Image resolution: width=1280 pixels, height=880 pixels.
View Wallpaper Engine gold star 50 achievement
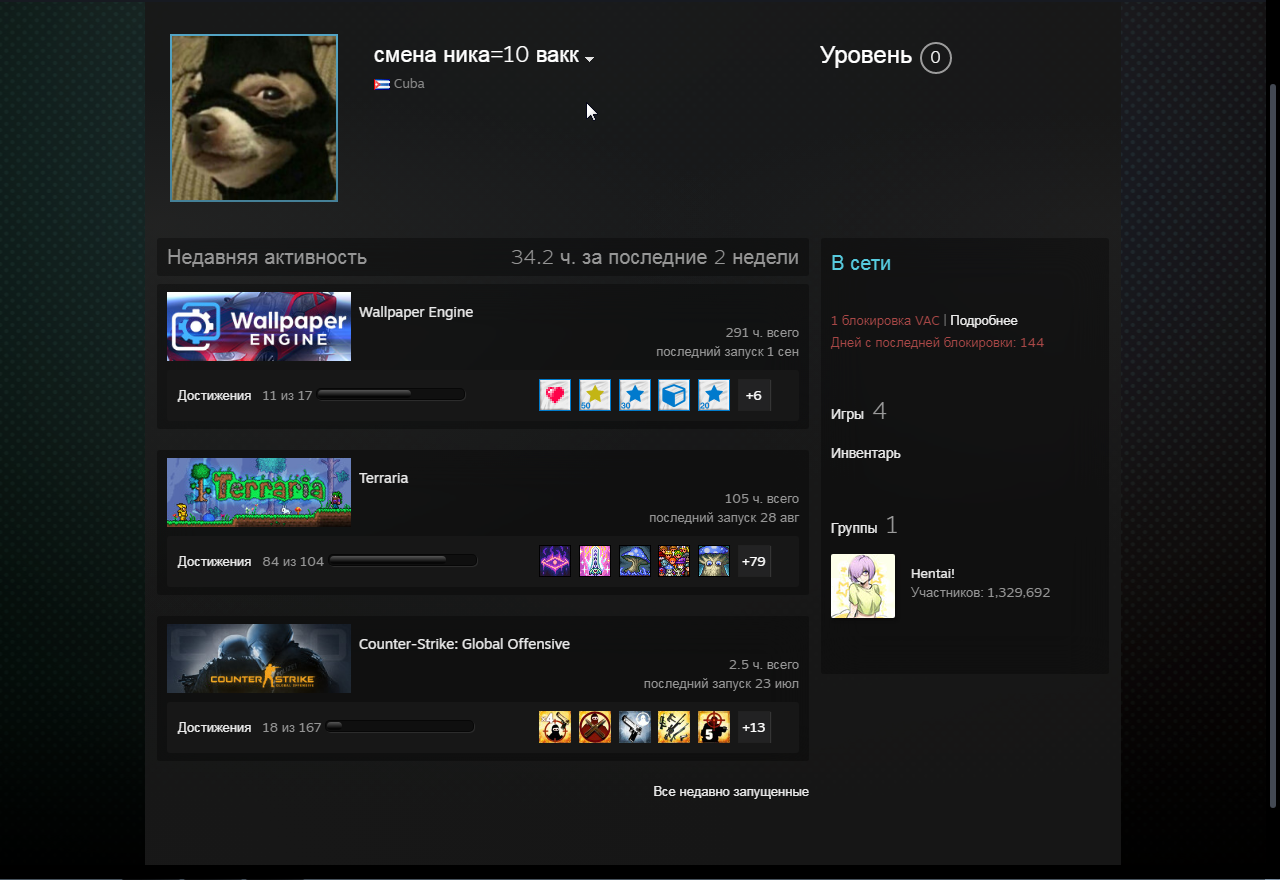[595, 395]
